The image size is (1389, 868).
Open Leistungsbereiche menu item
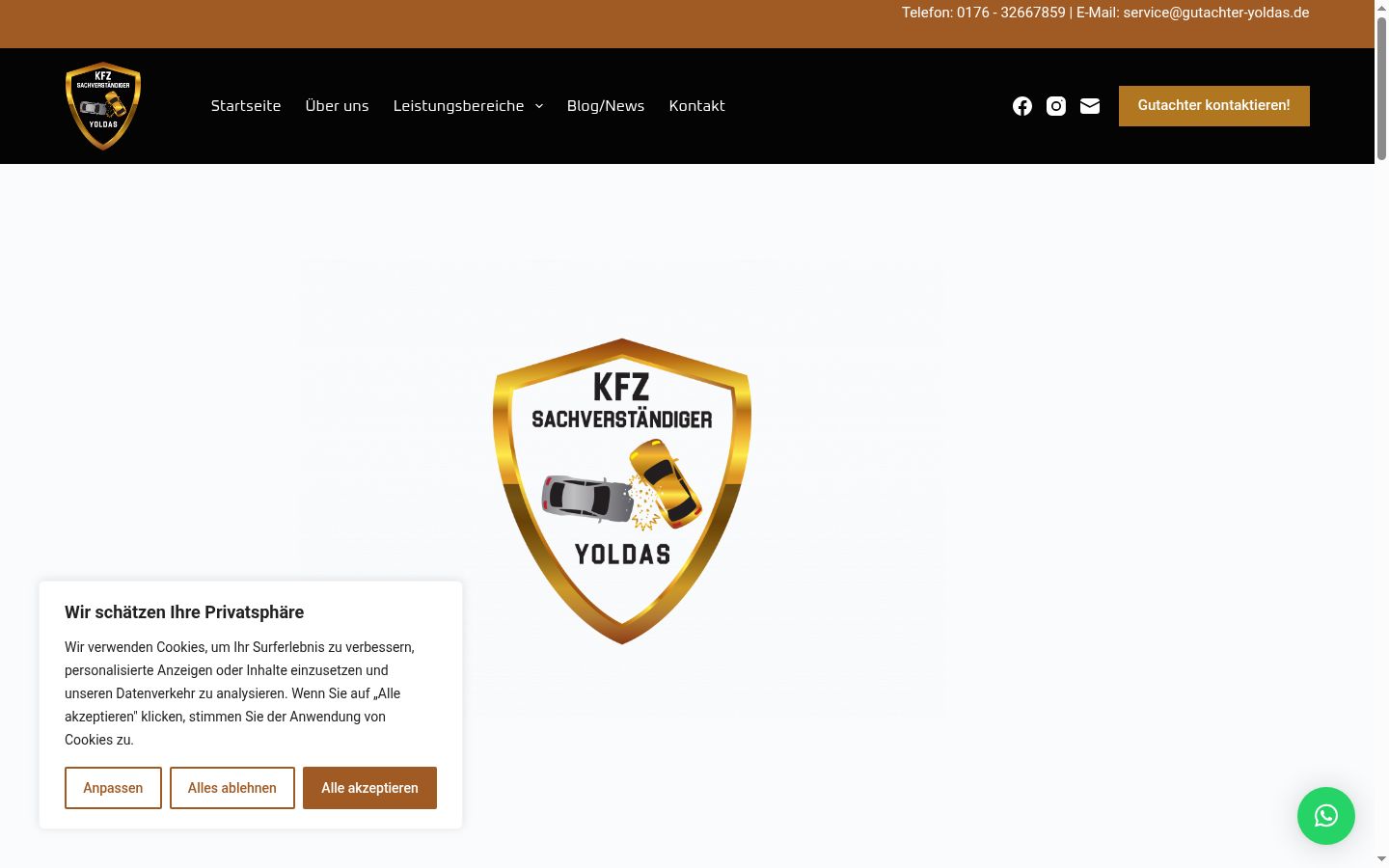458,106
